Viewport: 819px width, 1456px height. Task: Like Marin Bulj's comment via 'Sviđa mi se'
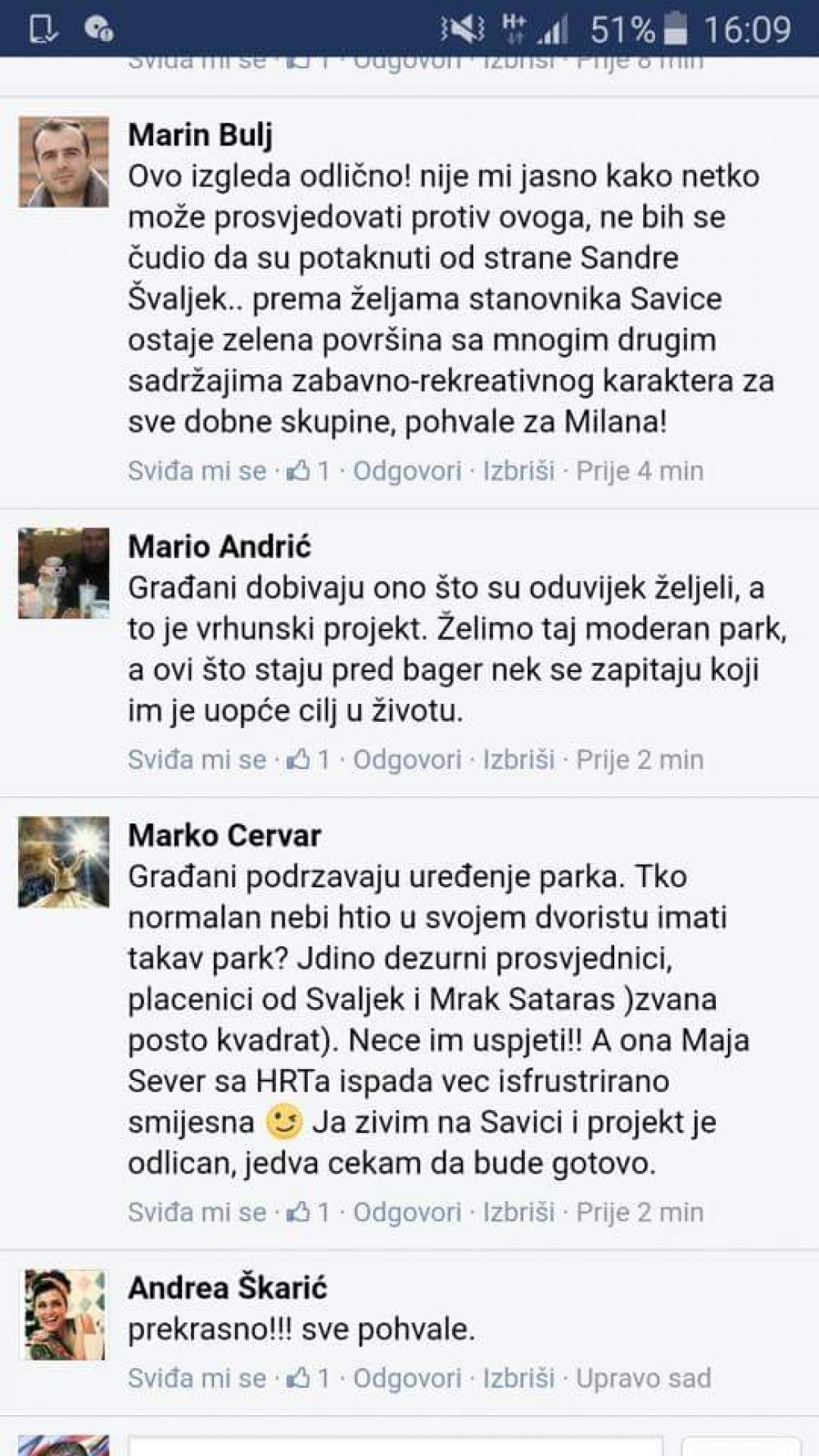click(197, 471)
